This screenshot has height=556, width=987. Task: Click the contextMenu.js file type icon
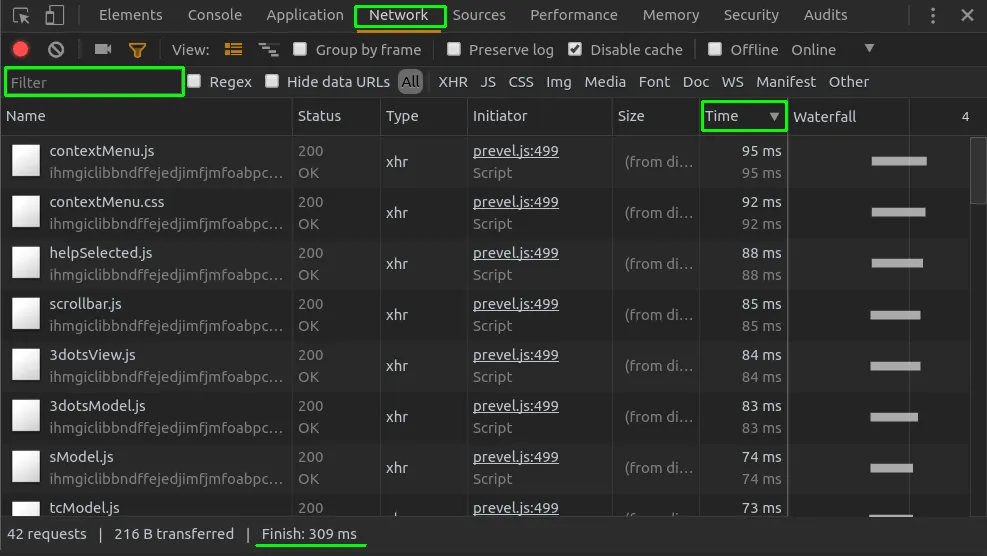click(26, 161)
